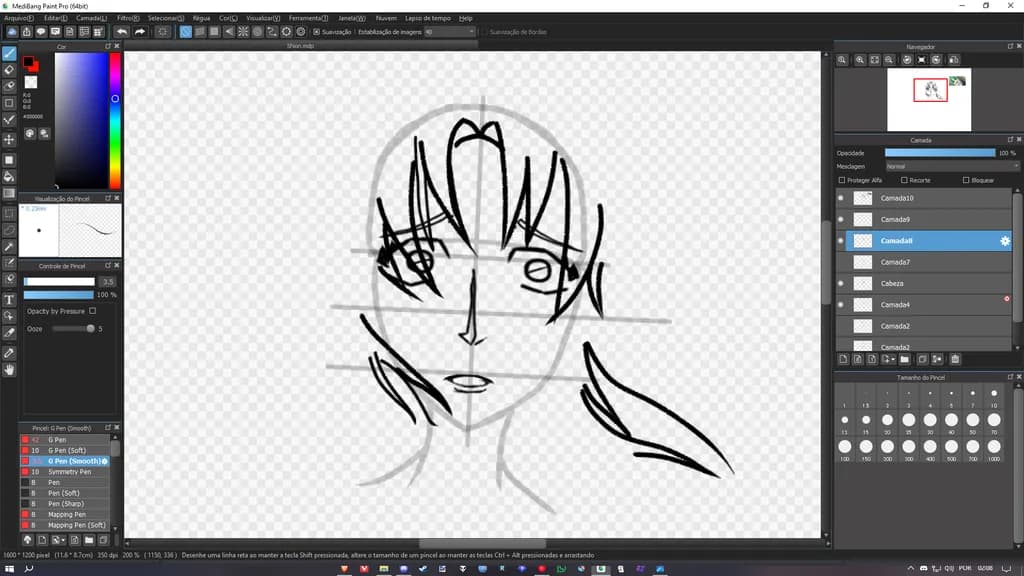Viewport: 1024px width, 576px height.
Task: Select the Text tool
Action: pyautogui.click(x=9, y=300)
